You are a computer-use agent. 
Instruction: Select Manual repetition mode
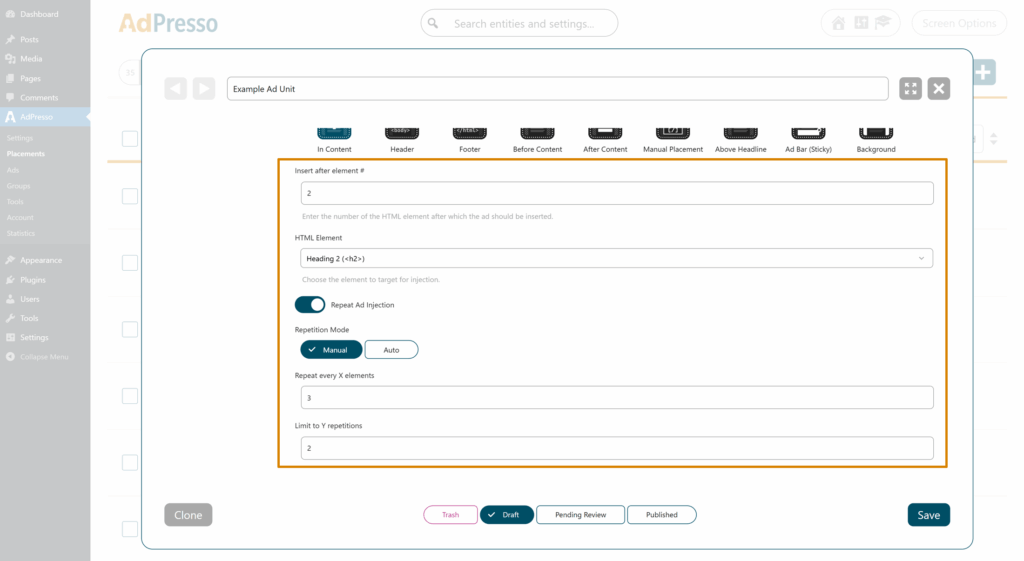pyautogui.click(x=331, y=350)
